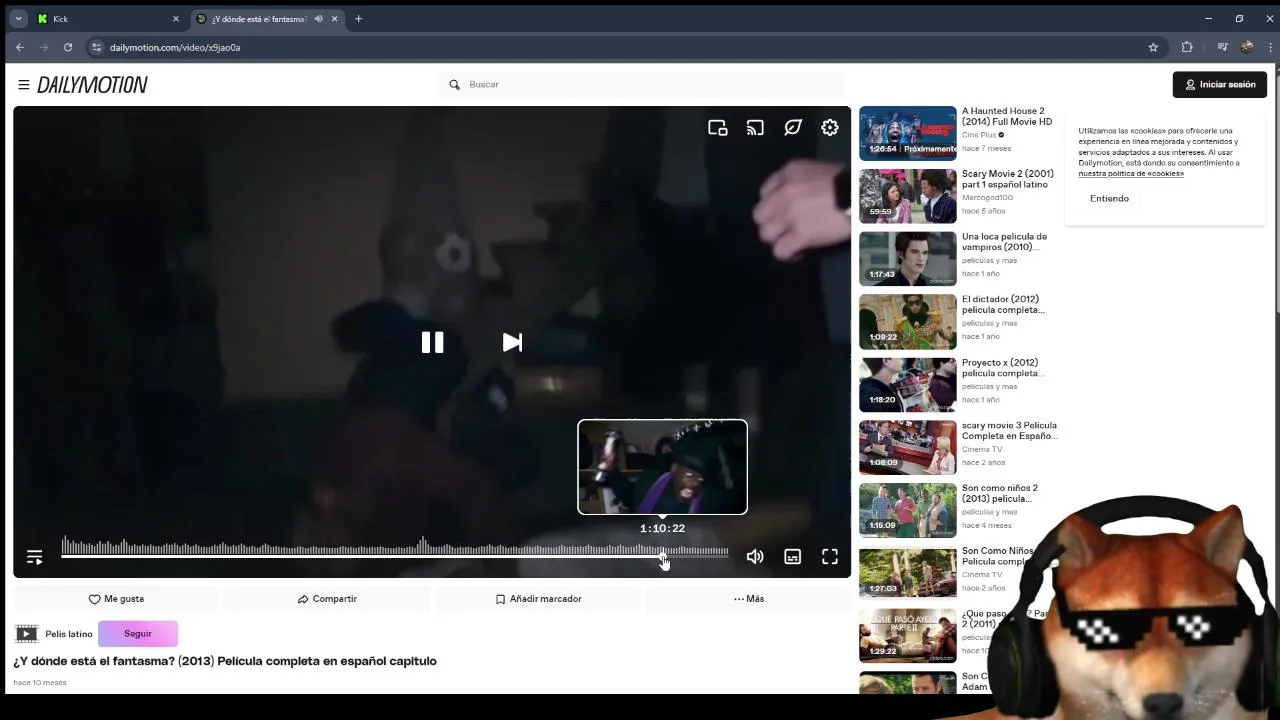Reload the page with the refresh icon
Image resolution: width=1280 pixels, height=720 pixels.
point(68,47)
